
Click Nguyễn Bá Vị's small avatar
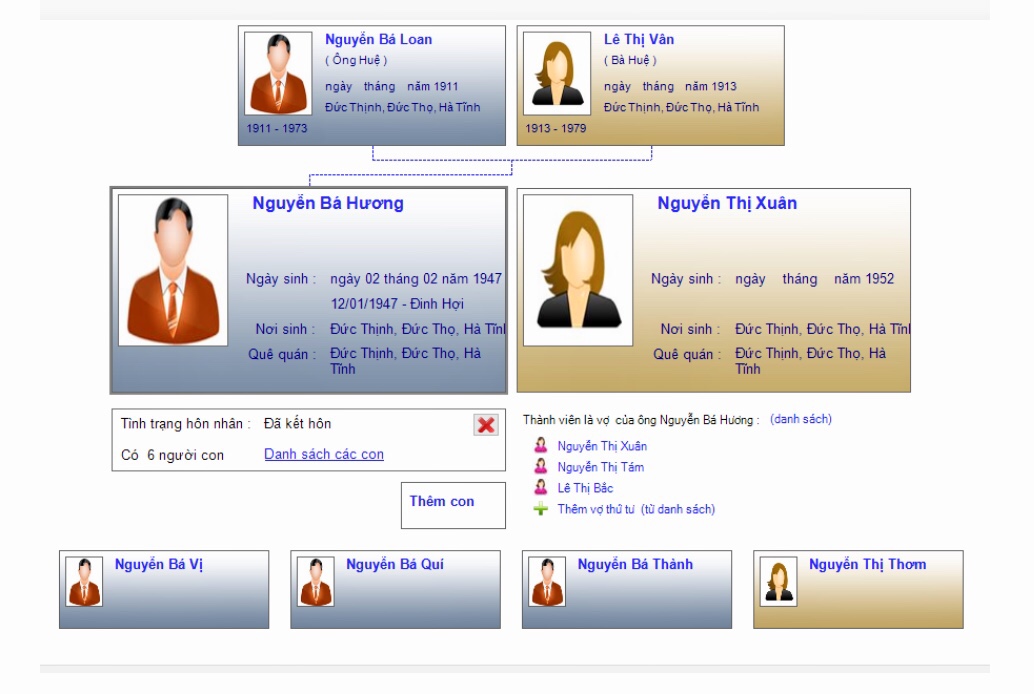coord(84,581)
